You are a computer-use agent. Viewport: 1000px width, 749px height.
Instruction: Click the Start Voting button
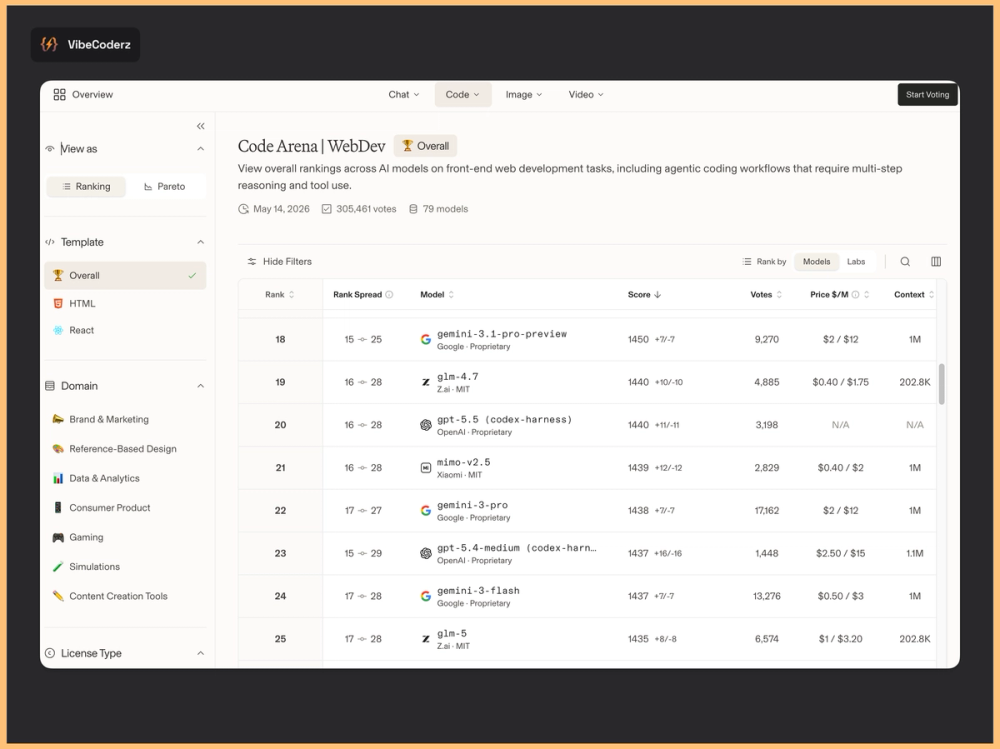coord(927,94)
